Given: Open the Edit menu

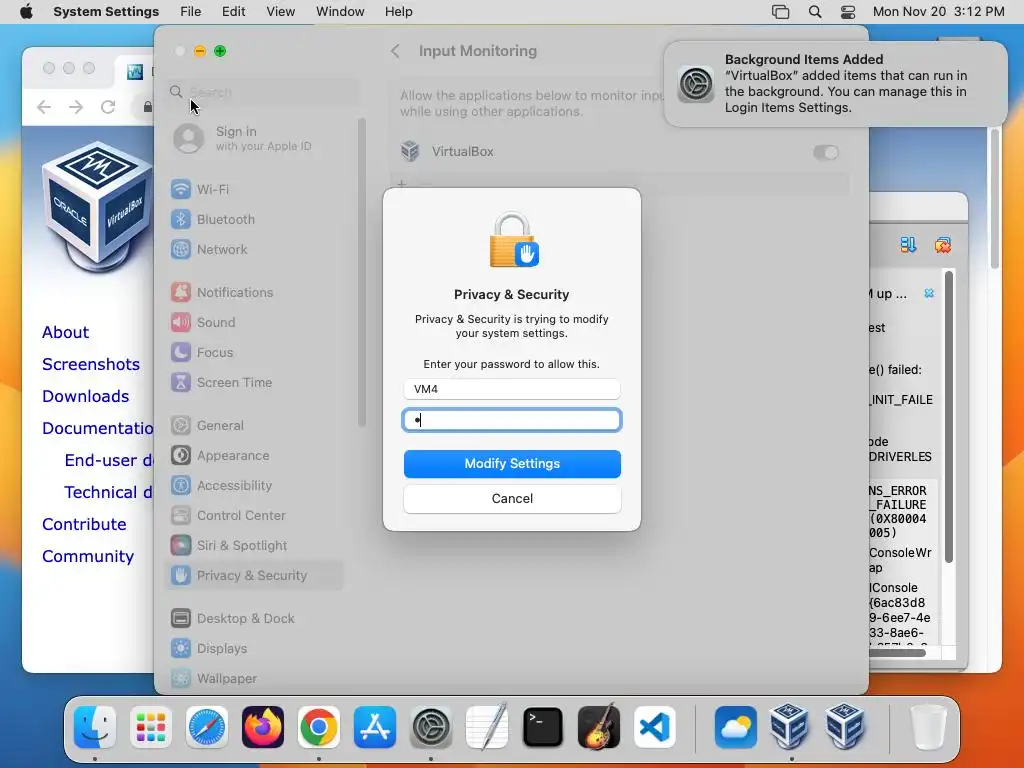Looking at the screenshot, I should pyautogui.click(x=233, y=12).
